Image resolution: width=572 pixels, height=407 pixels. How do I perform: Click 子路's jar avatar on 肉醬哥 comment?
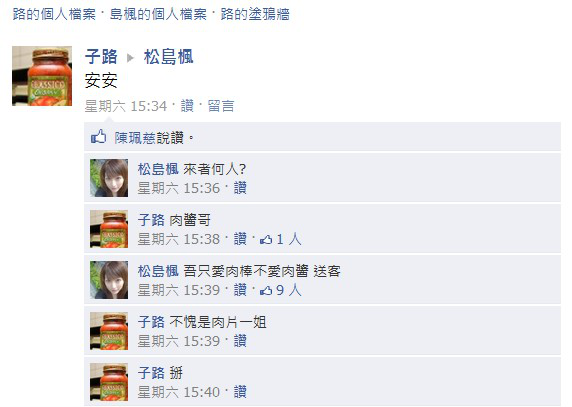pyautogui.click(x=109, y=229)
